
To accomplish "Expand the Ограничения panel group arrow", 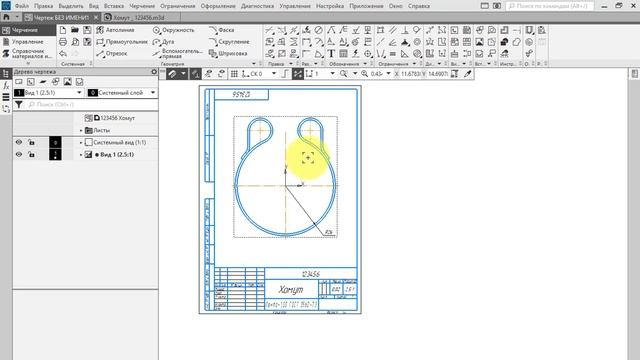I will click(414, 64).
